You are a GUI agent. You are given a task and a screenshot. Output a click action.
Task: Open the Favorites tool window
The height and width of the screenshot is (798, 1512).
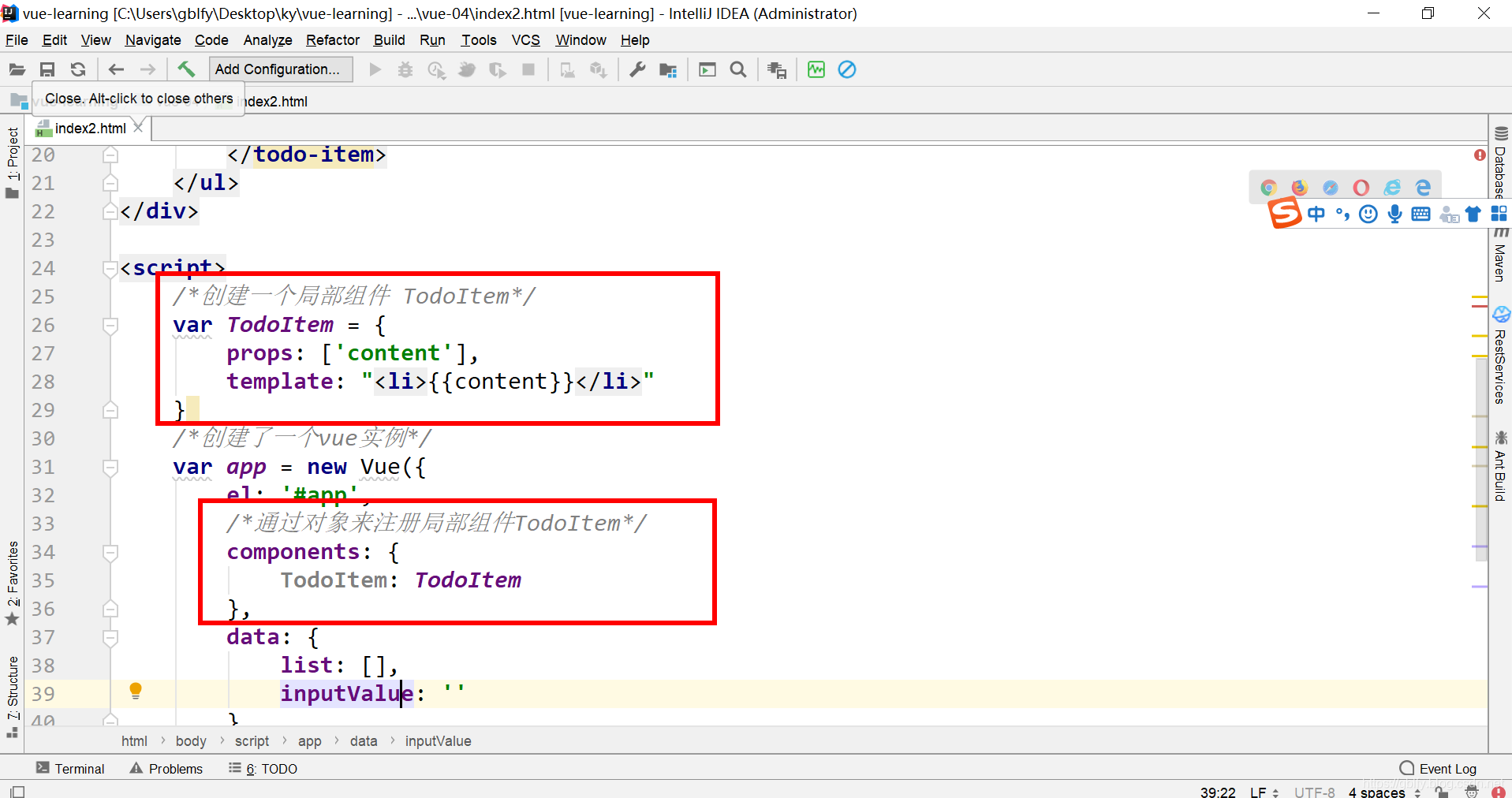tap(13, 583)
